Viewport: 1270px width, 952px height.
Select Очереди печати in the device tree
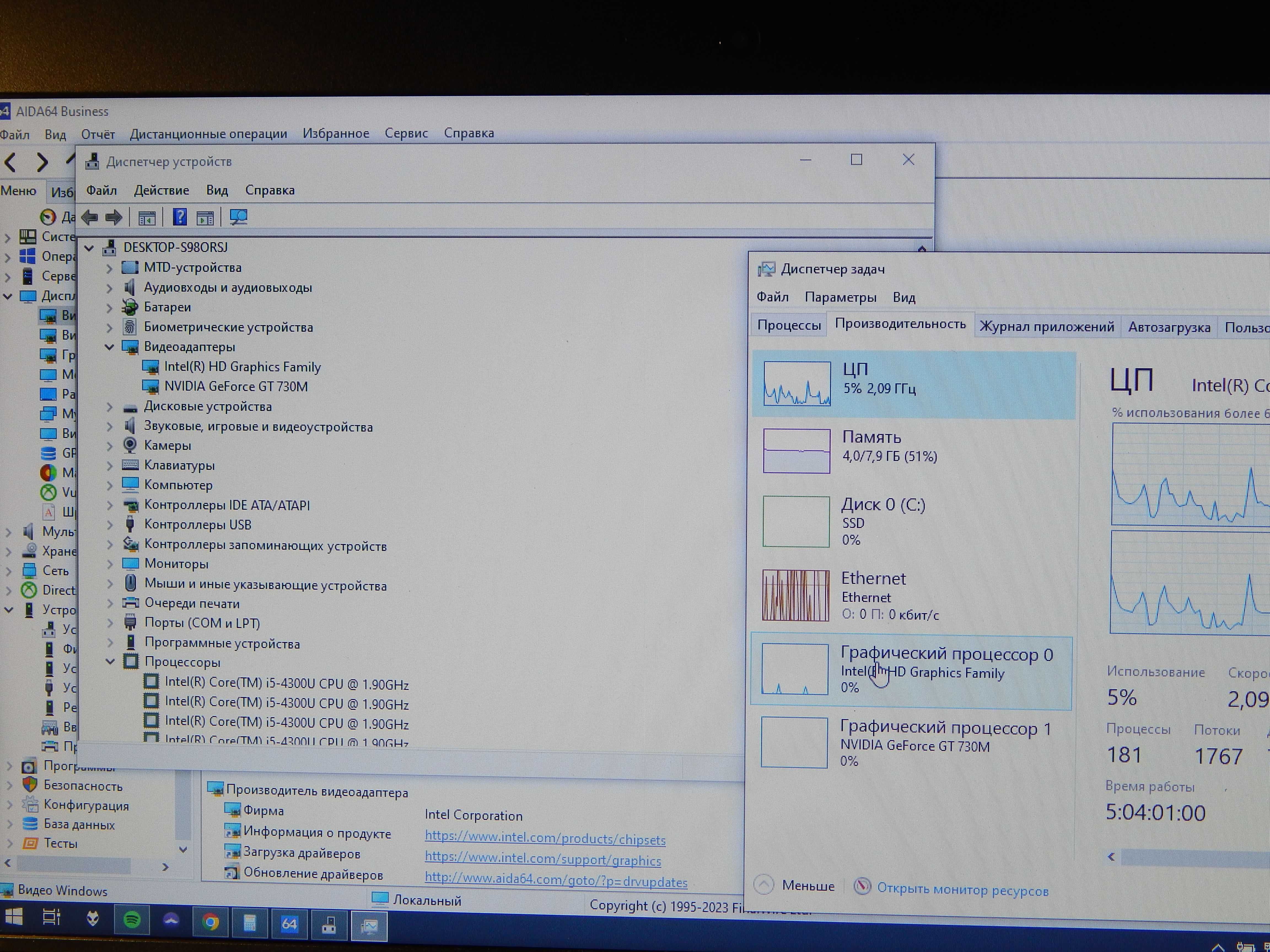192,604
